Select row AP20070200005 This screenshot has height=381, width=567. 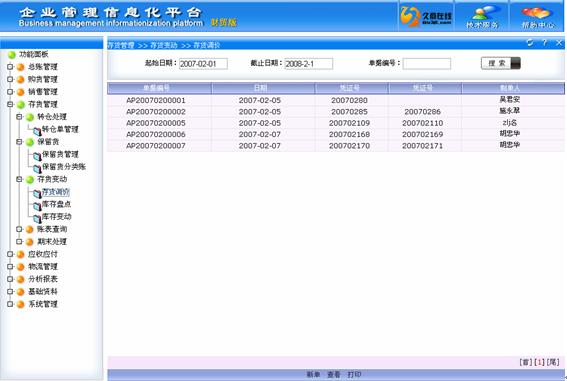click(x=336, y=123)
